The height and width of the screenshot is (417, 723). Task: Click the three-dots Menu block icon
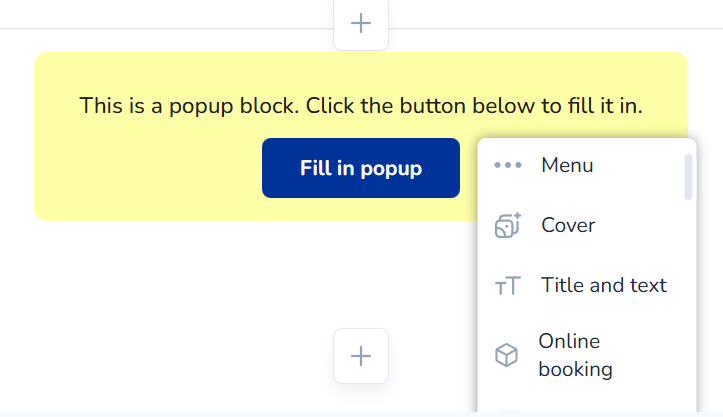pyautogui.click(x=508, y=166)
